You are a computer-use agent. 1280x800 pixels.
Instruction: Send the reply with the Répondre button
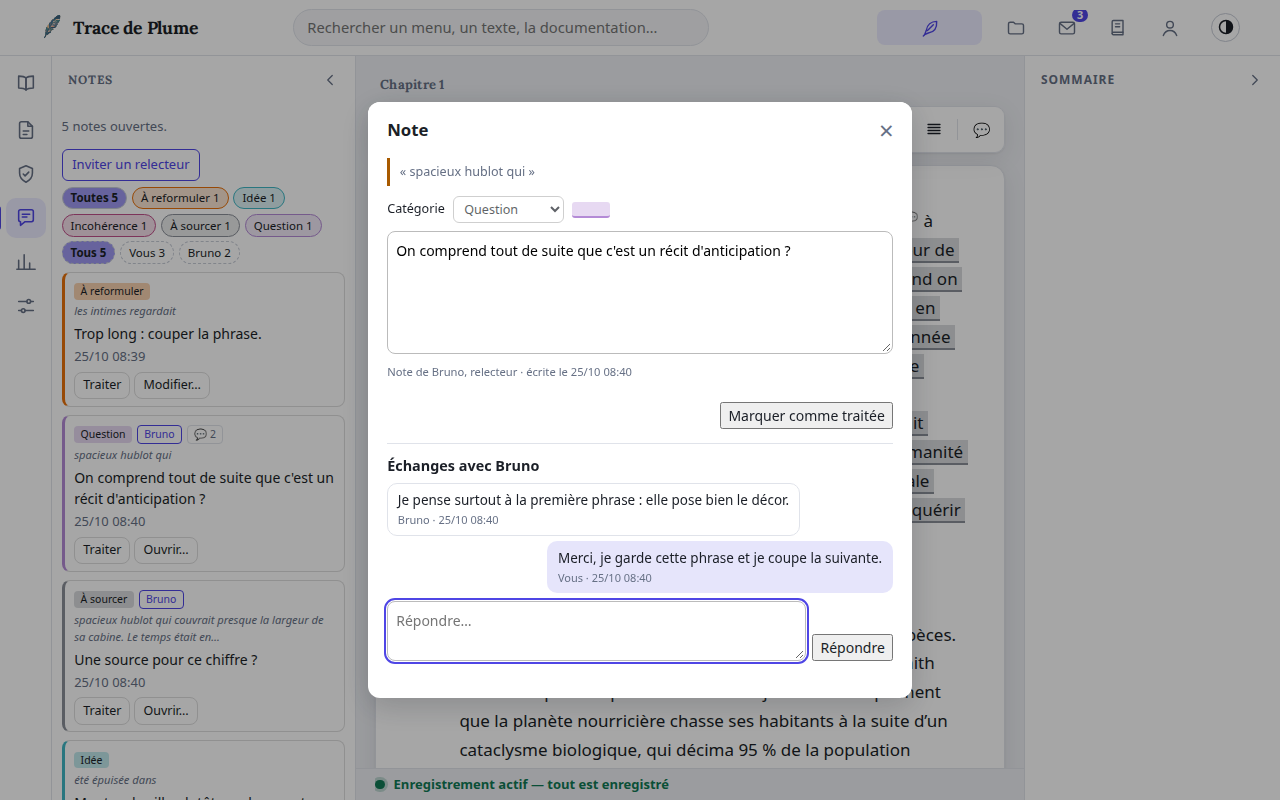pos(852,648)
